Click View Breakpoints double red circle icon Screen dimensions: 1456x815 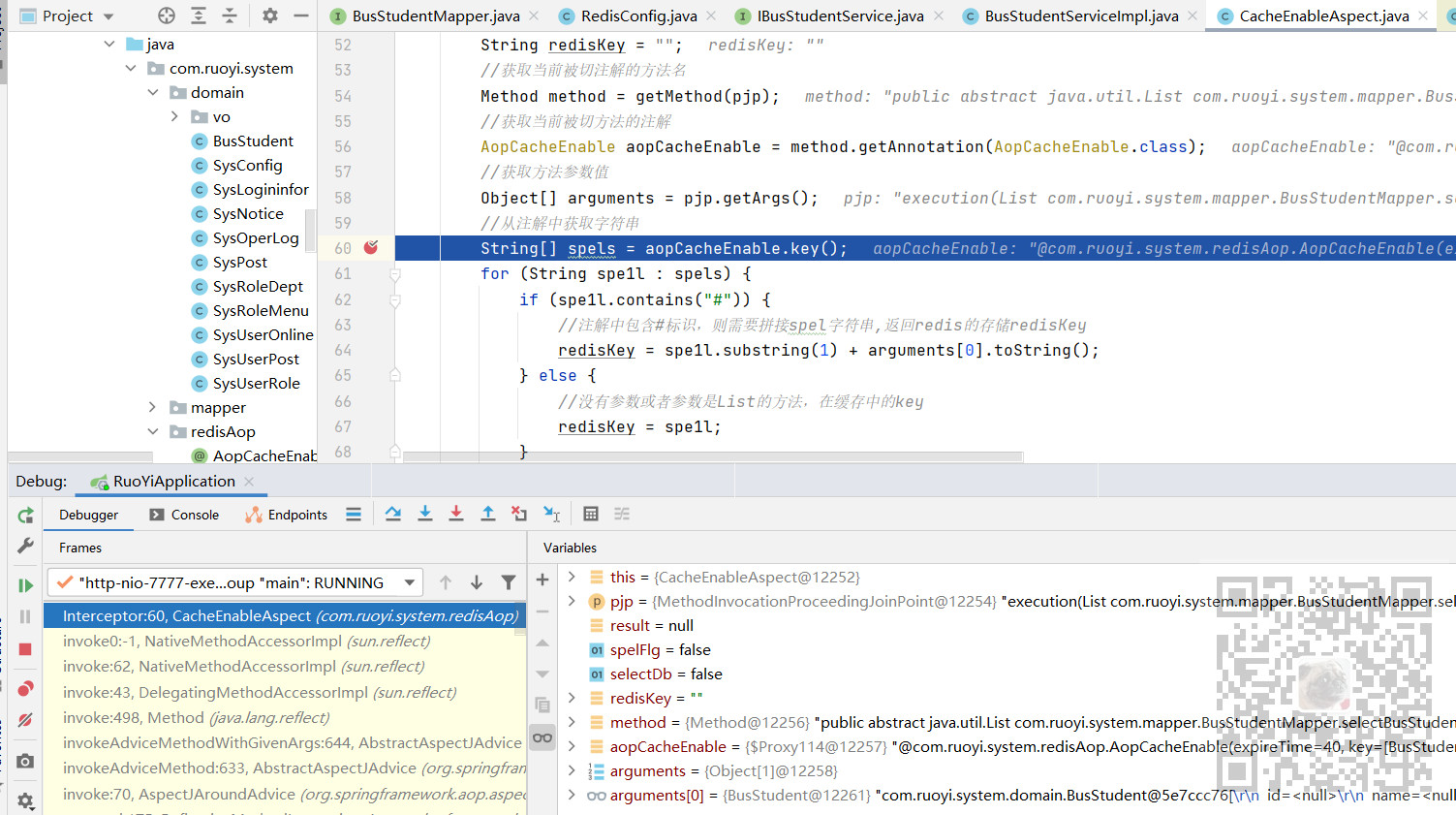click(x=25, y=688)
